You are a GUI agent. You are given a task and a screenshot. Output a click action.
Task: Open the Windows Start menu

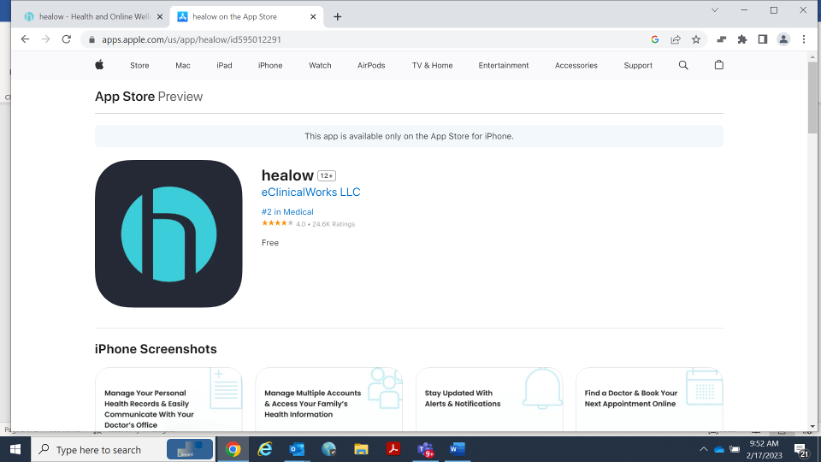(15, 449)
